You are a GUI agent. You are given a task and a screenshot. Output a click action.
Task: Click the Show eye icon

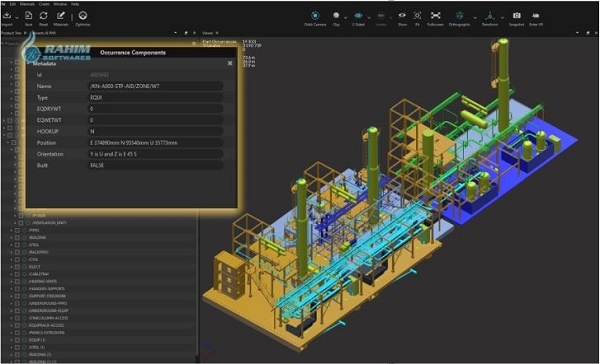pyautogui.click(x=402, y=15)
